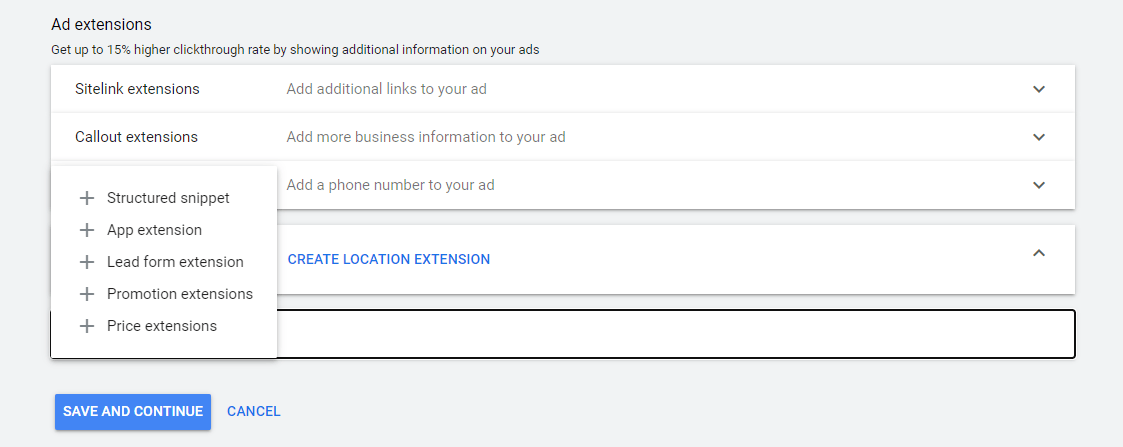This screenshot has width=1123, height=447.
Task: Click the plus icon next to App extension
Action: 87,230
